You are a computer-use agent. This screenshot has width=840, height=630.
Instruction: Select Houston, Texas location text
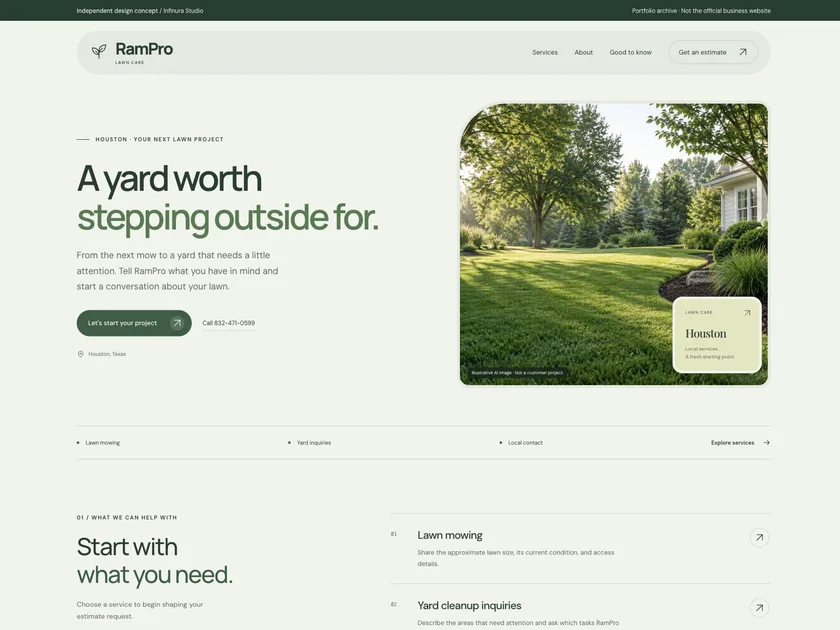click(x=107, y=354)
